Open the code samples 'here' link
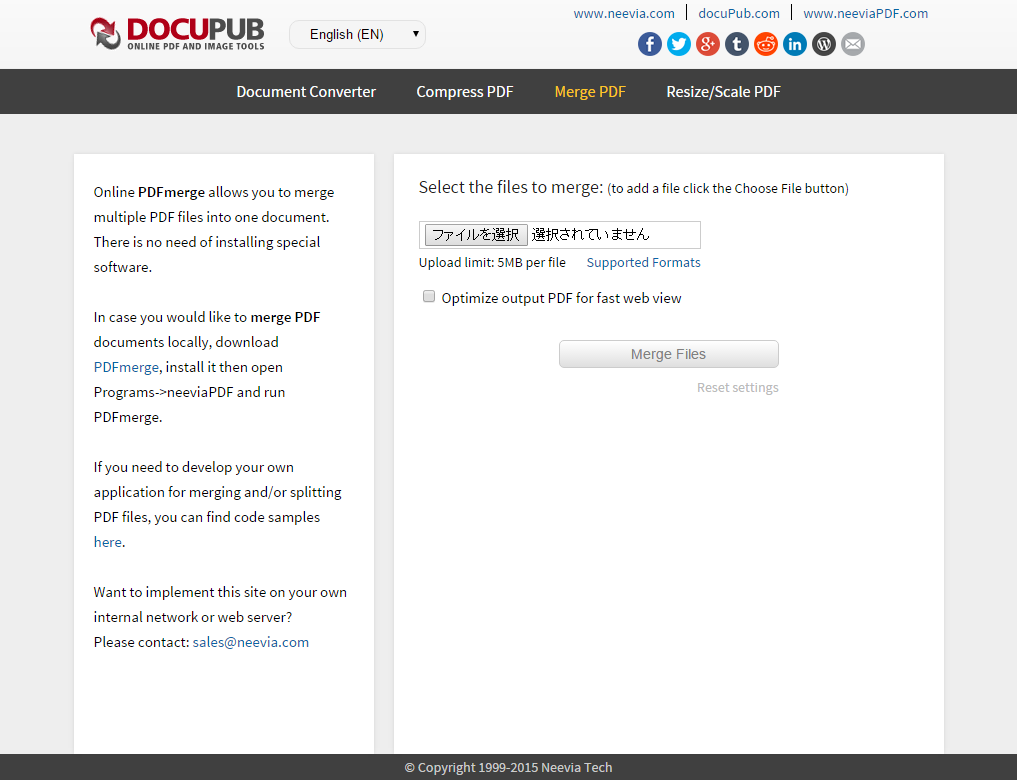The image size is (1017, 780). click(108, 542)
